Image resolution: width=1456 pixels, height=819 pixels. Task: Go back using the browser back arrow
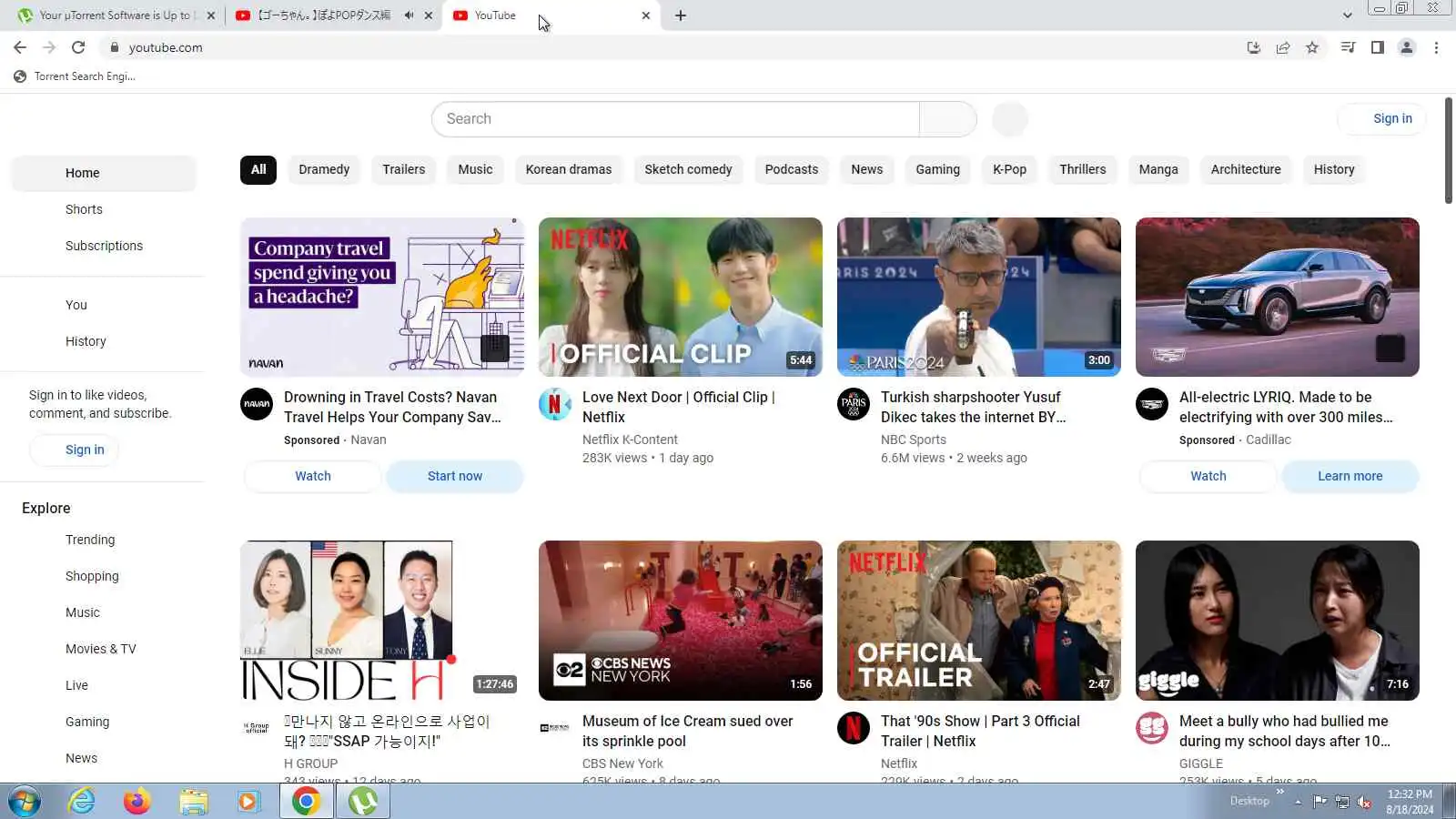point(20,47)
